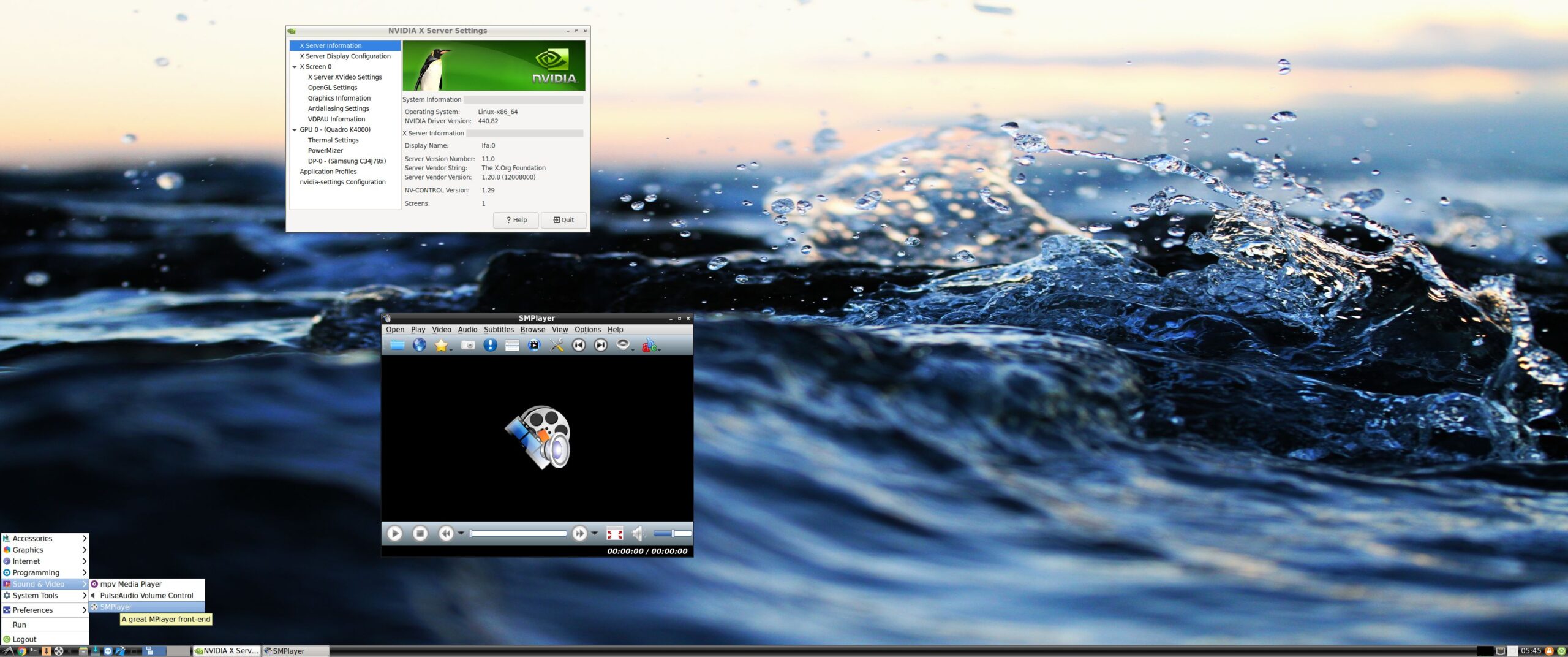Open the Options menu in SMPlayer
Viewport: 1568px width, 657px height.
point(587,330)
